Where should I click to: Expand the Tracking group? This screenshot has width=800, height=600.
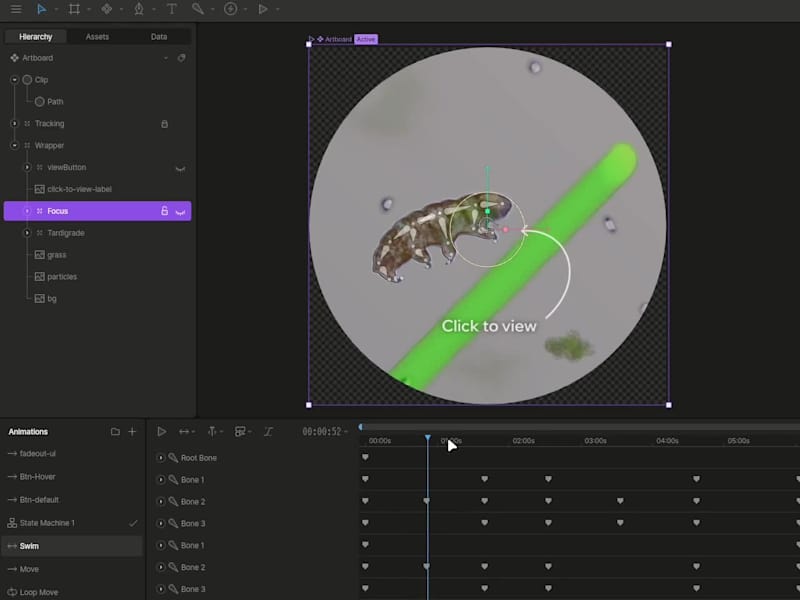pos(14,123)
